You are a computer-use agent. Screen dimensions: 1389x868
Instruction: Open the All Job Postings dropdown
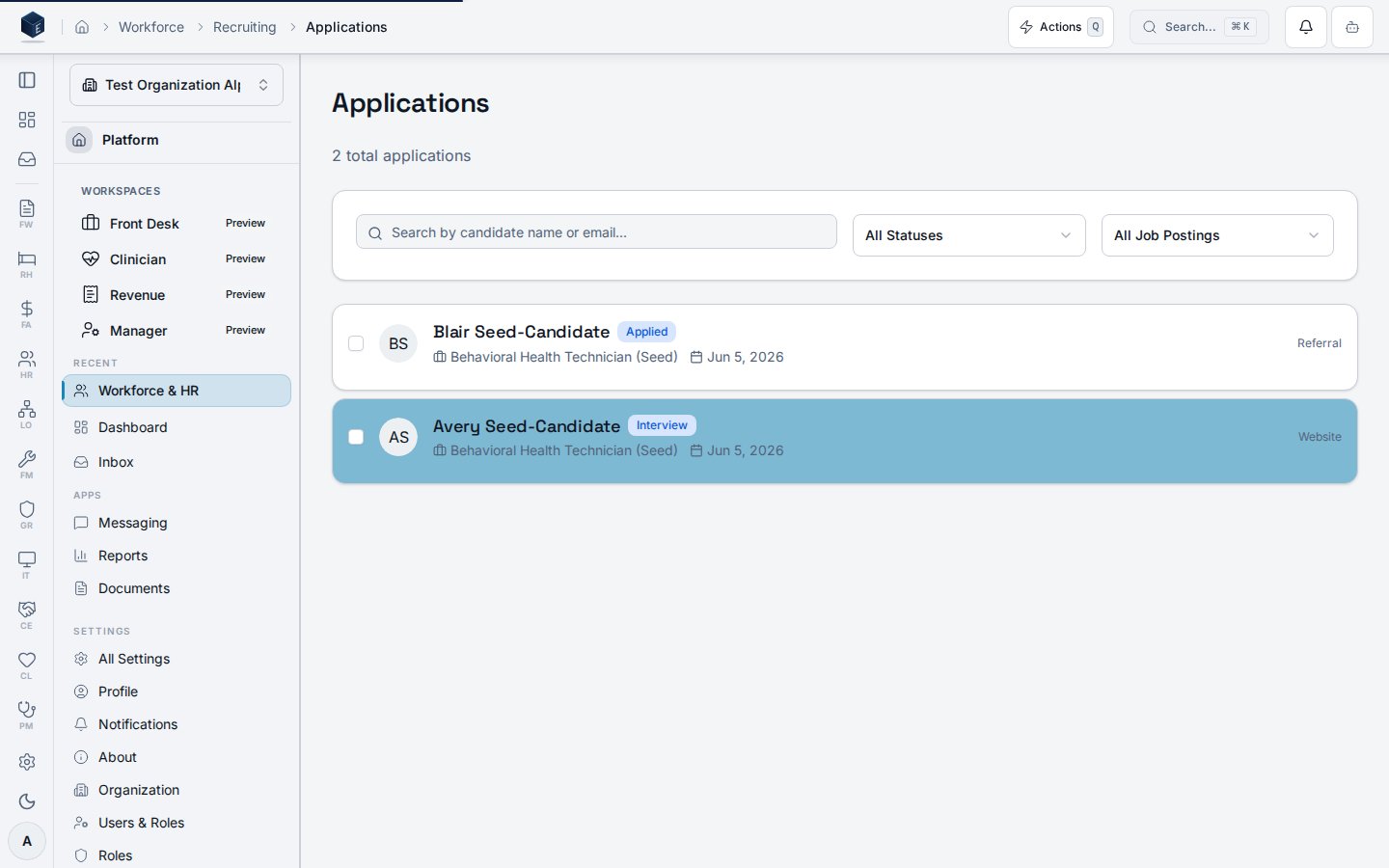pyautogui.click(x=1217, y=235)
